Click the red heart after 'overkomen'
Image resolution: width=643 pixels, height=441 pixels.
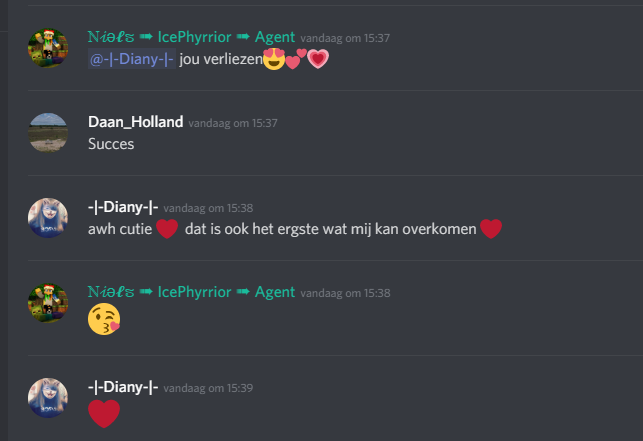coord(491,228)
